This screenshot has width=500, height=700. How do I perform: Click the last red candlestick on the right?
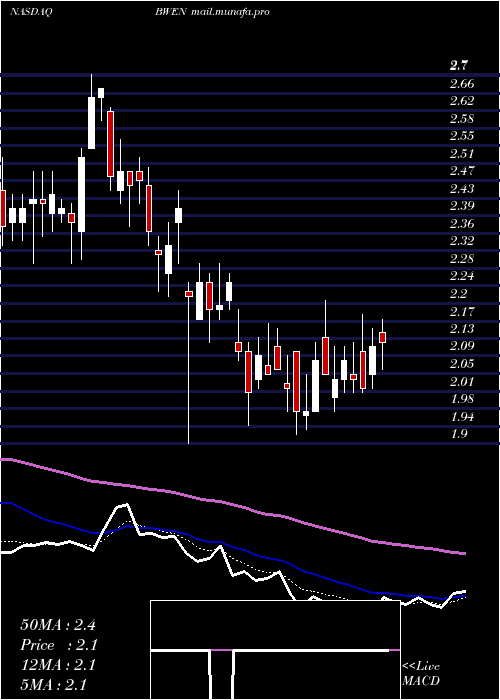(x=382, y=337)
